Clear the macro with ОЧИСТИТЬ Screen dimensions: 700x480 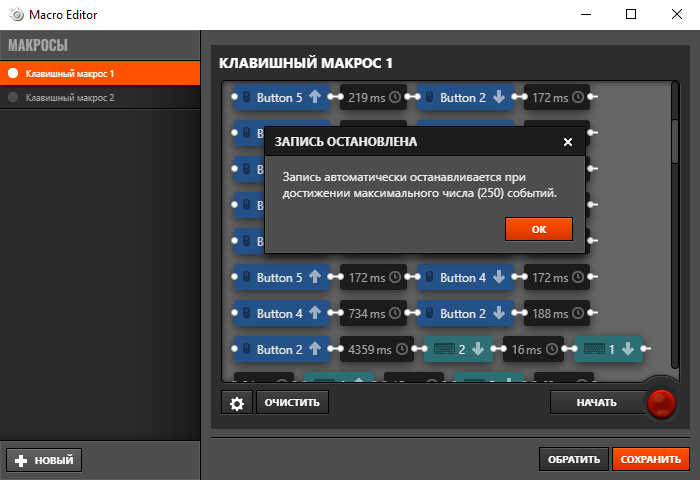[292, 403]
